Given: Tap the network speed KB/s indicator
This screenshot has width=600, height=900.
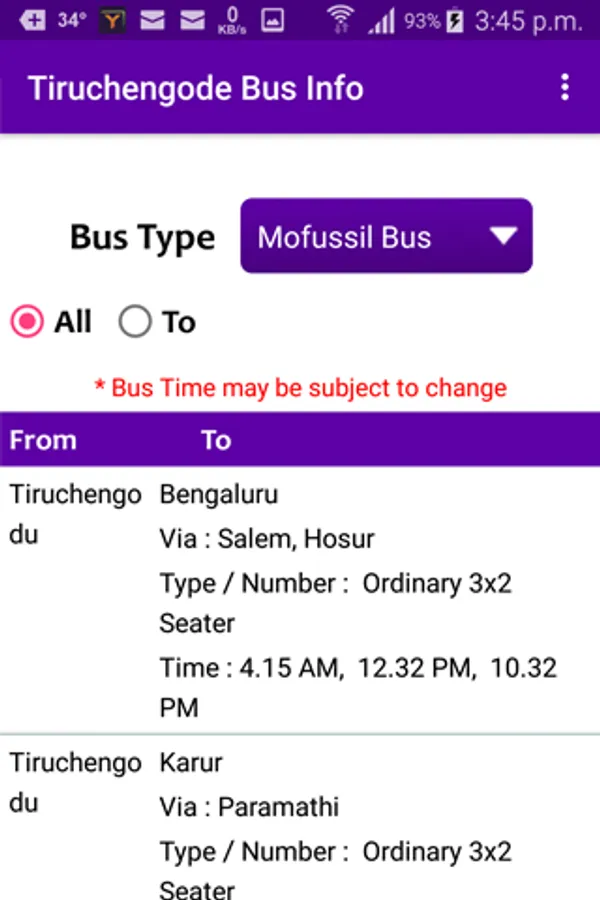Looking at the screenshot, I should pos(232,21).
